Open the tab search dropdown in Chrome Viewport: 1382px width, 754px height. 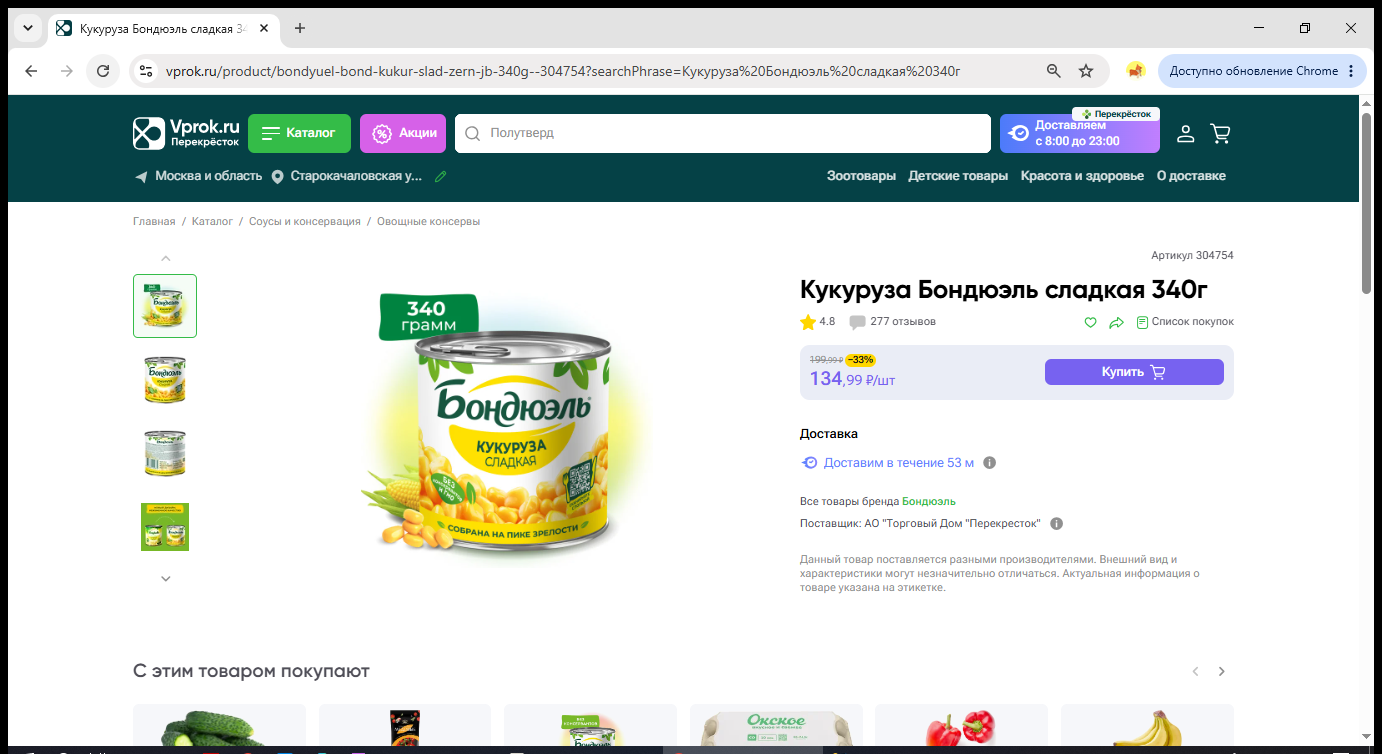(x=27, y=28)
